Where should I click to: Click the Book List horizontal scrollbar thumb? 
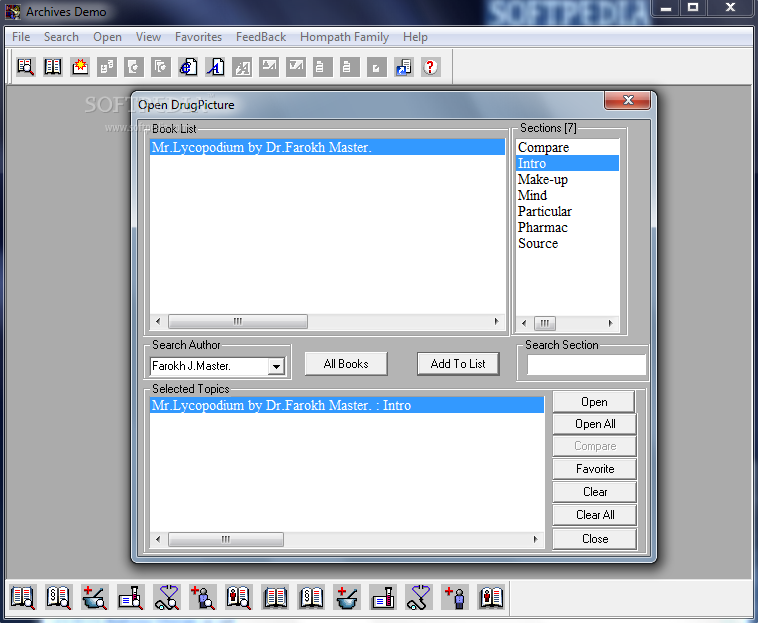coord(237,321)
